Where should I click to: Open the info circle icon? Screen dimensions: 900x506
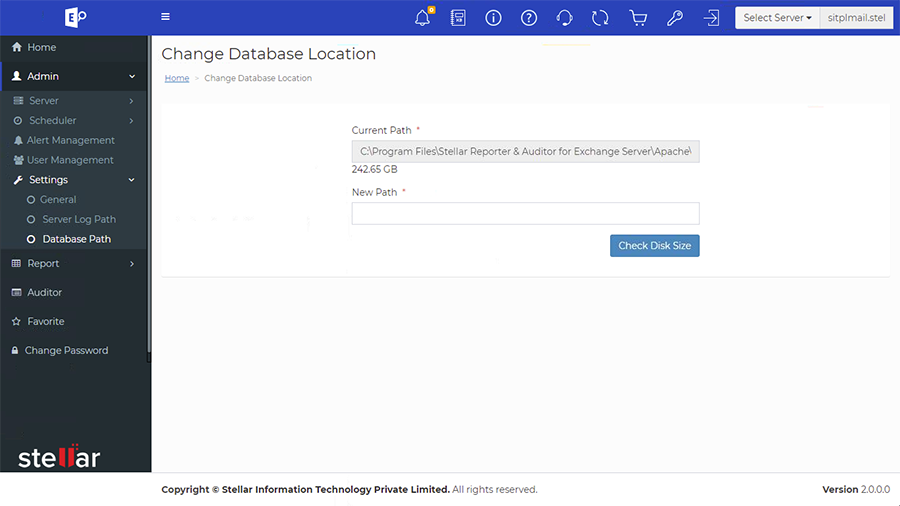[493, 18]
